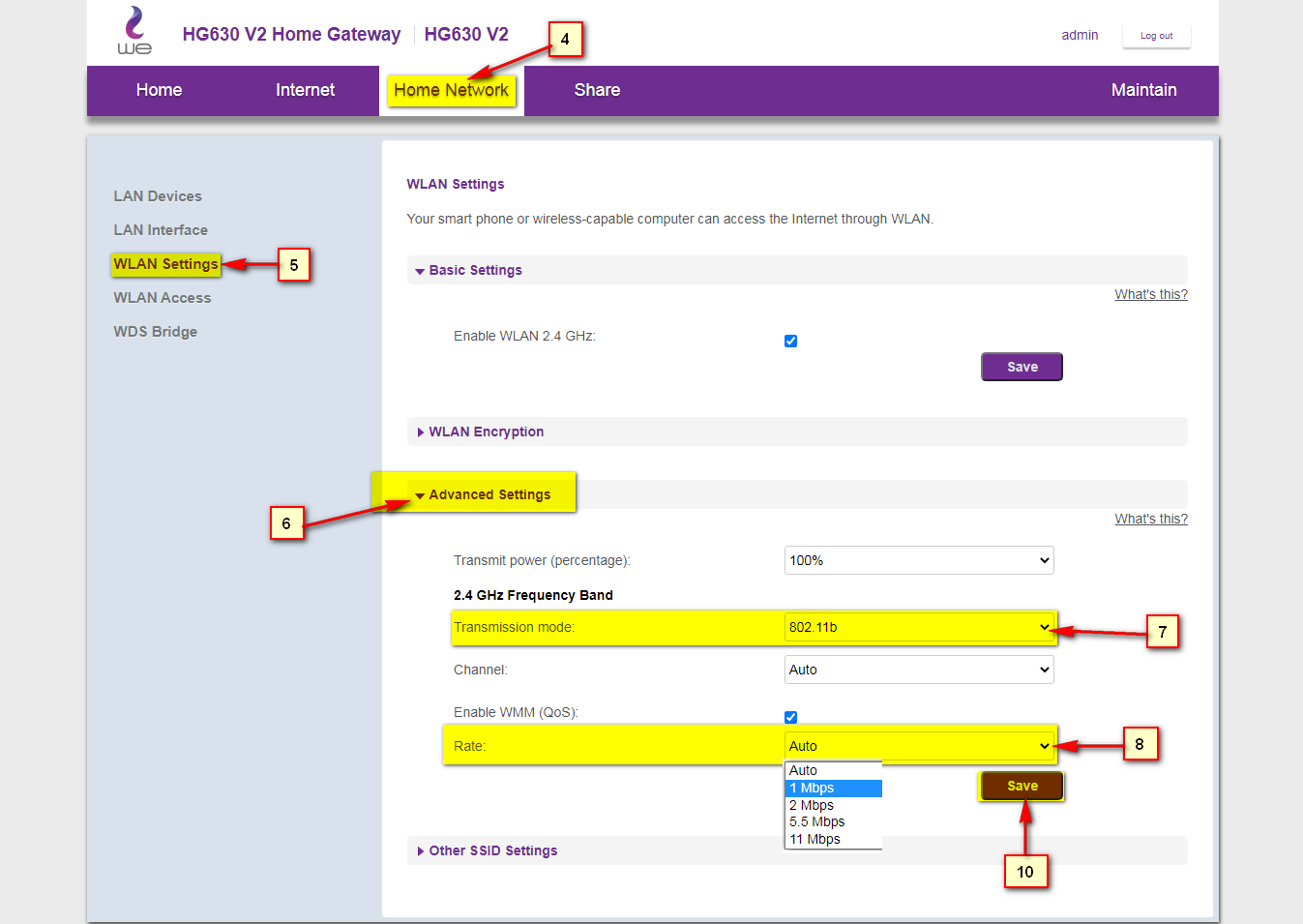Click the WLAN Settings page heading
This screenshot has width=1303, height=924.
click(x=456, y=184)
